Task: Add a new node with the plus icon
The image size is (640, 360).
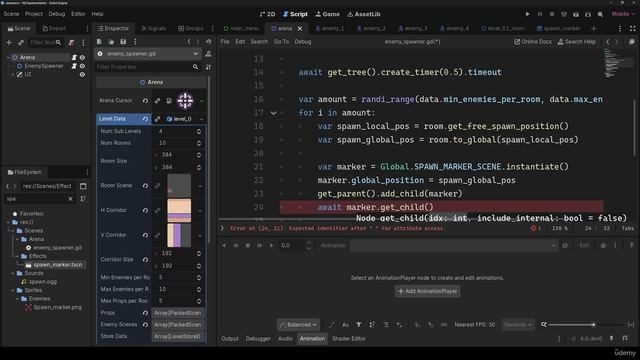Action: point(9,42)
